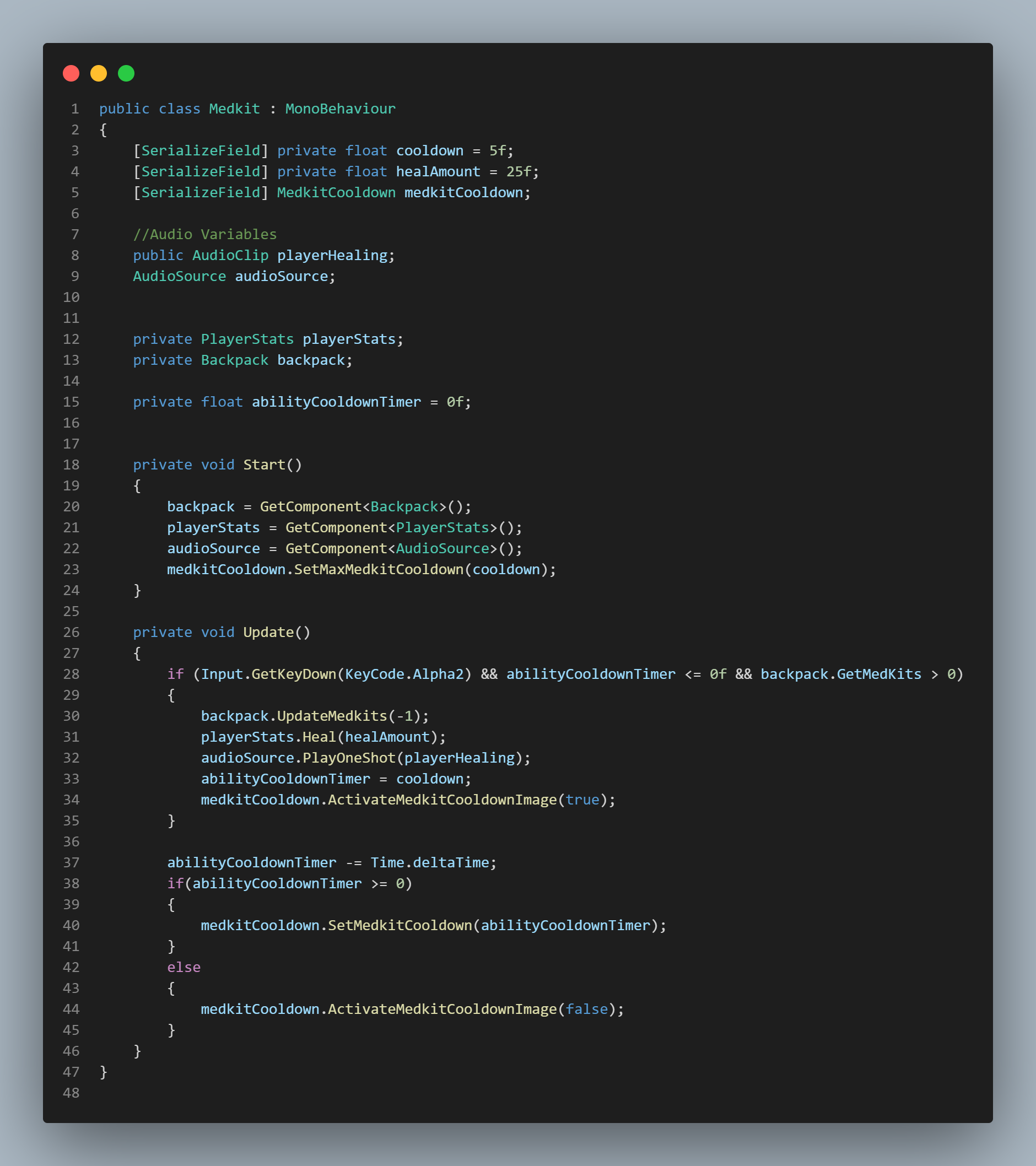Click 'Time.deltaTime' on line 37
Image resolution: width=1036 pixels, height=1166 pixels.
[430, 862]
